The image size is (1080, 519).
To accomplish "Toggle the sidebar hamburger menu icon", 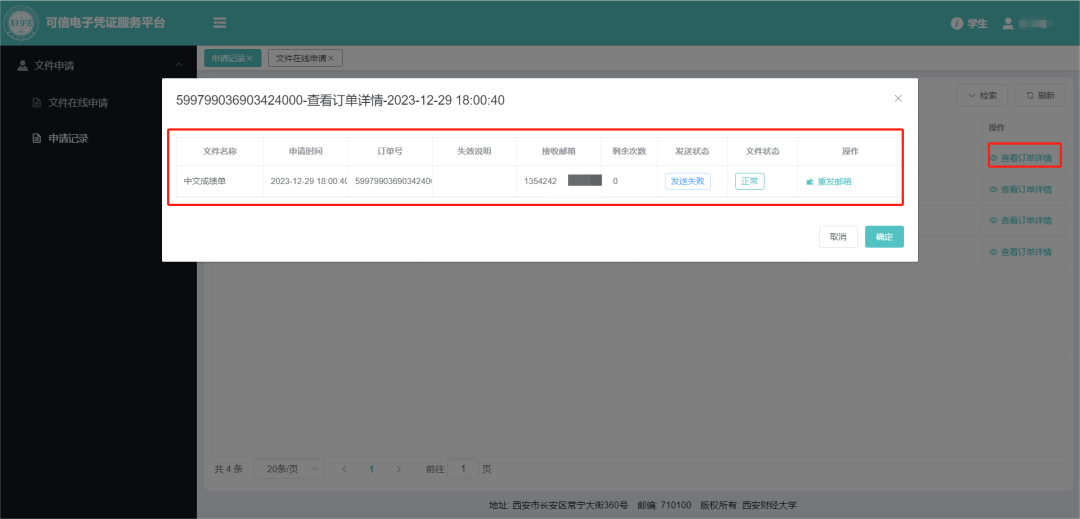I will tap(220, 23).
